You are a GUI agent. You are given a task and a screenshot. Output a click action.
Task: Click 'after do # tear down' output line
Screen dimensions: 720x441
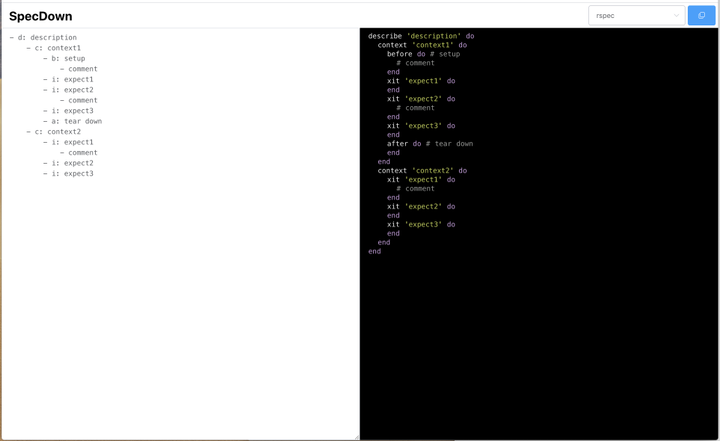[x=430, y=144]
